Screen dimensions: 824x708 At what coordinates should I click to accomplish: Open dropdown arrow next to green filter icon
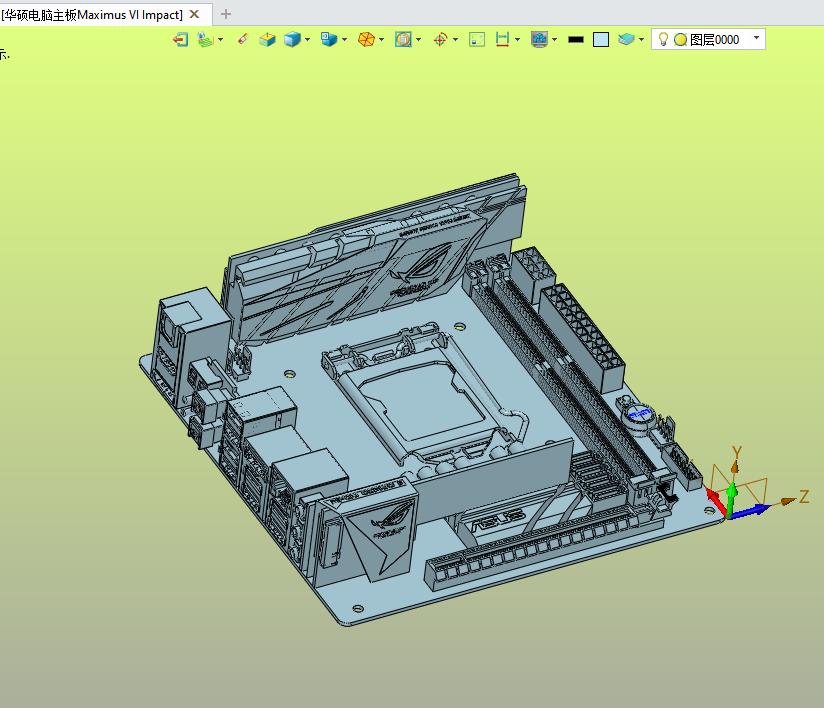click(220, 39)
